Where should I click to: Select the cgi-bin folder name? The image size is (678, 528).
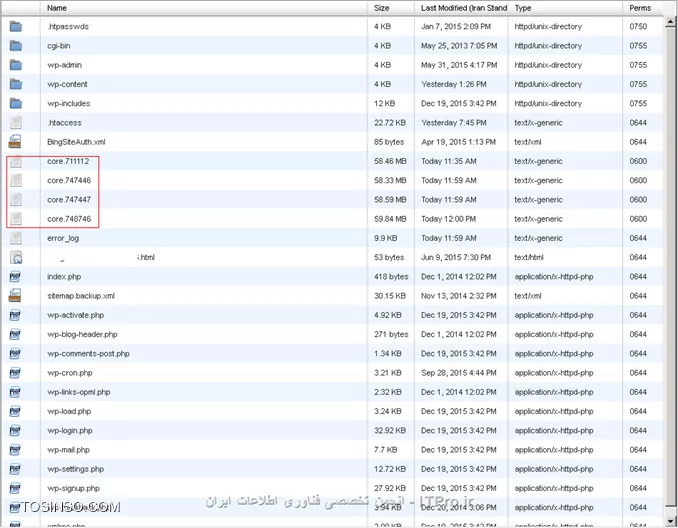click(x=59, y=46)
